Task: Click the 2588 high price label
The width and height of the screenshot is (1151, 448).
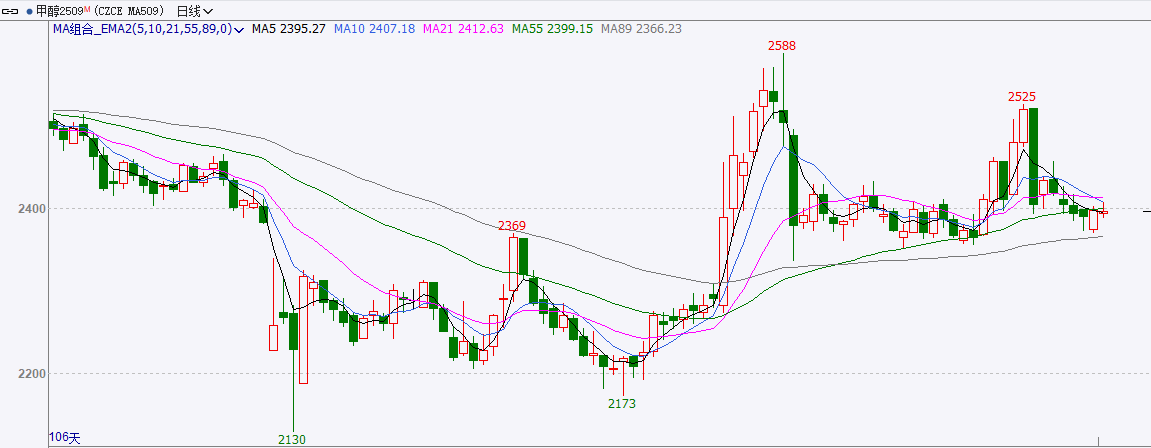Action: click(782, 46)
